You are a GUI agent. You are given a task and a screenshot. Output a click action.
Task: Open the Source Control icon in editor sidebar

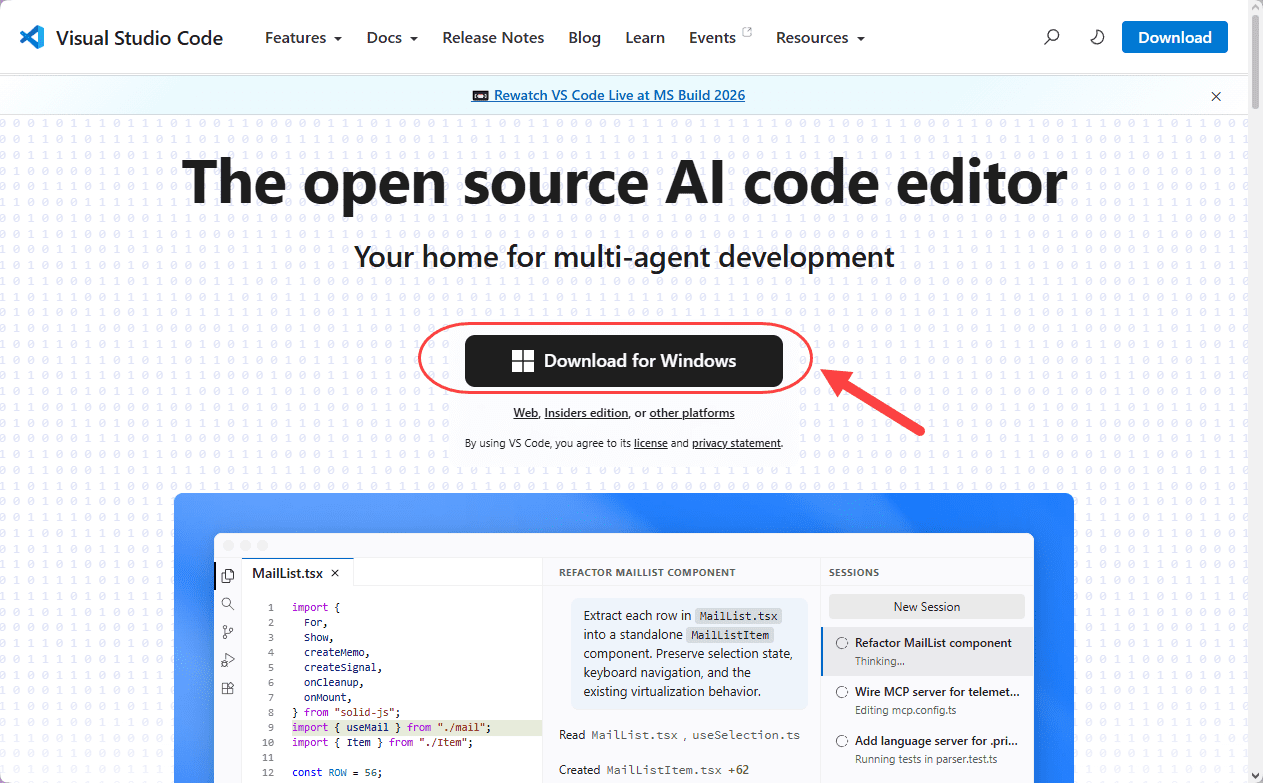tap(228, 632)
